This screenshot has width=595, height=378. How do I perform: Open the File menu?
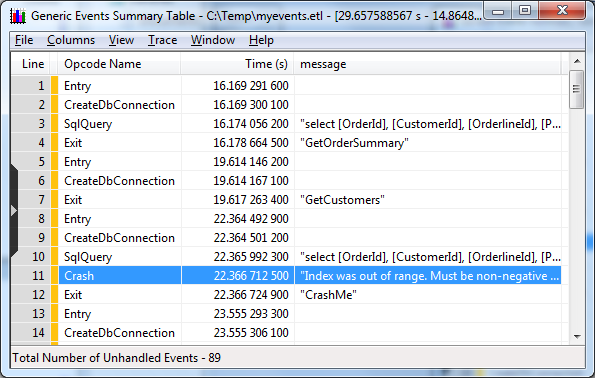24,40
